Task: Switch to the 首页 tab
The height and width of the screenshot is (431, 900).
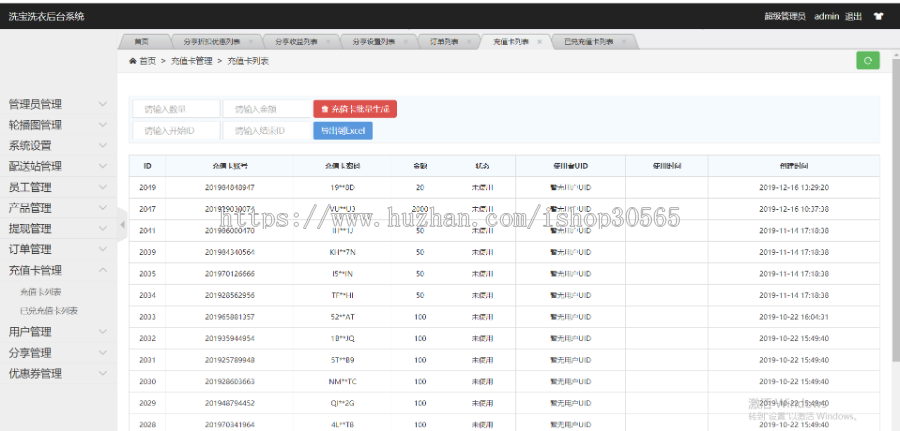Action: 141,42
